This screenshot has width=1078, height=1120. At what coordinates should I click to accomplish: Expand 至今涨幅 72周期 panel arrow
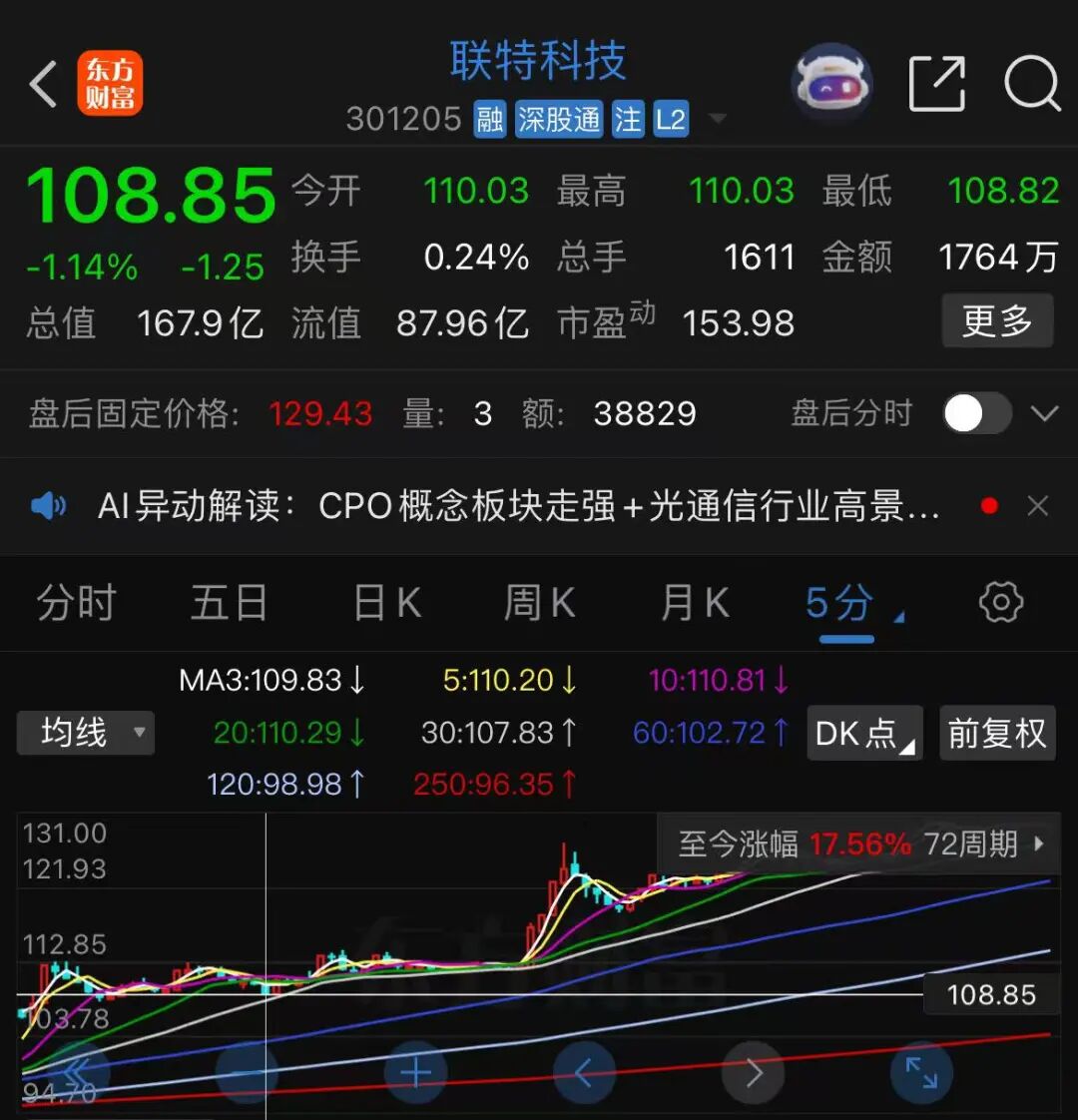pyautogui.click(x=1039, y=844)
